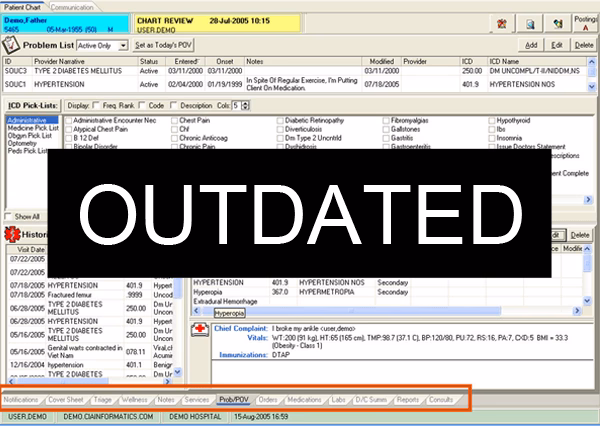Adjust the Cols stepper arrows
Image resolution: width=600 pixels, height=428 pixels.
click(246, 105)
